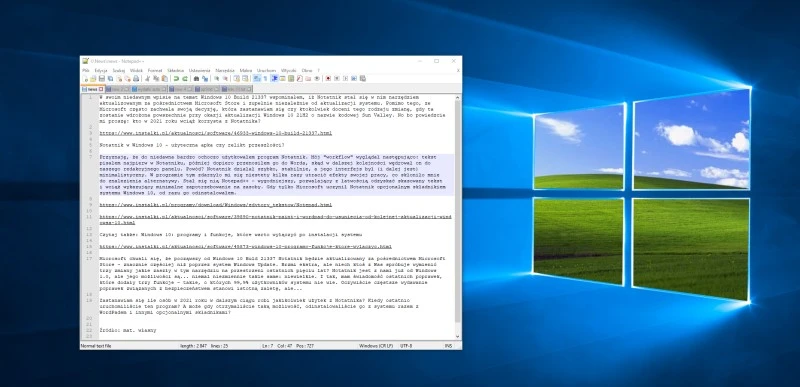Start macro recording with the red dot
This screenshot has width=800, height=387.
point(328,79)
